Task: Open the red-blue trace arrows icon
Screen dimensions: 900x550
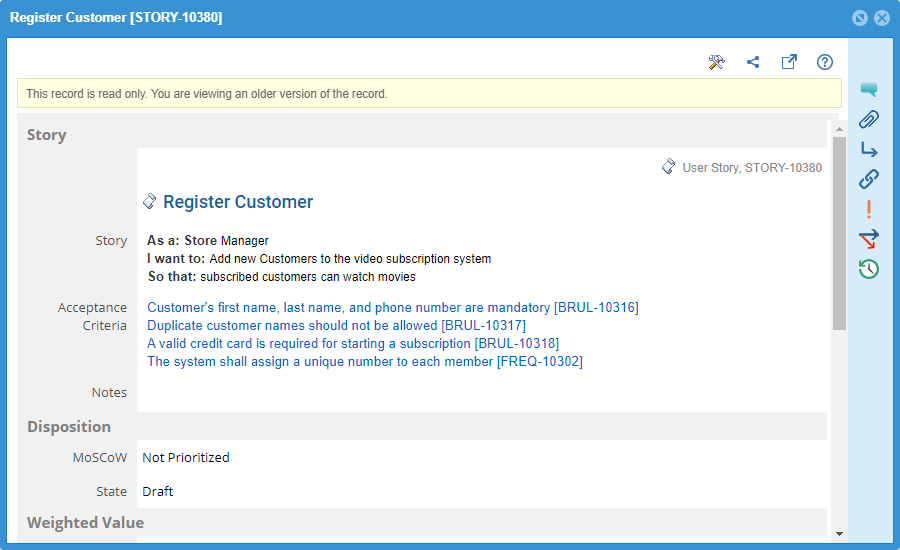Action: click(869, 239)
